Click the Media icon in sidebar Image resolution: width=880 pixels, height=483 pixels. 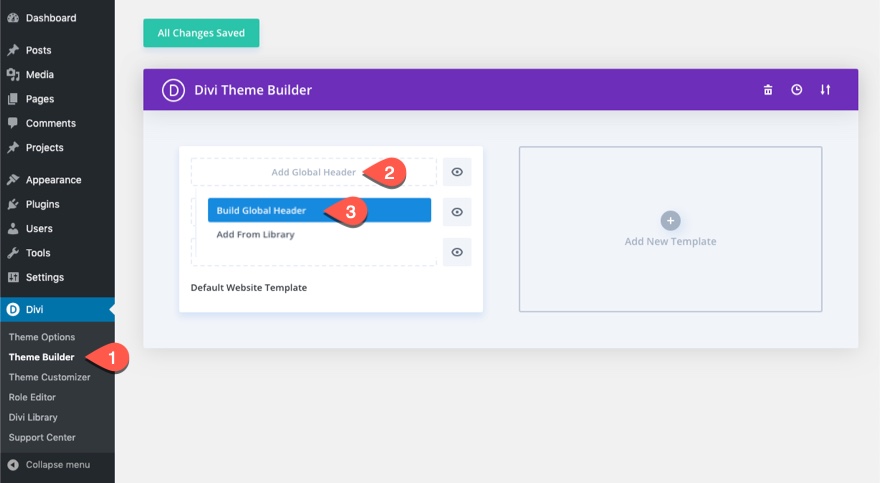[13, 75]
